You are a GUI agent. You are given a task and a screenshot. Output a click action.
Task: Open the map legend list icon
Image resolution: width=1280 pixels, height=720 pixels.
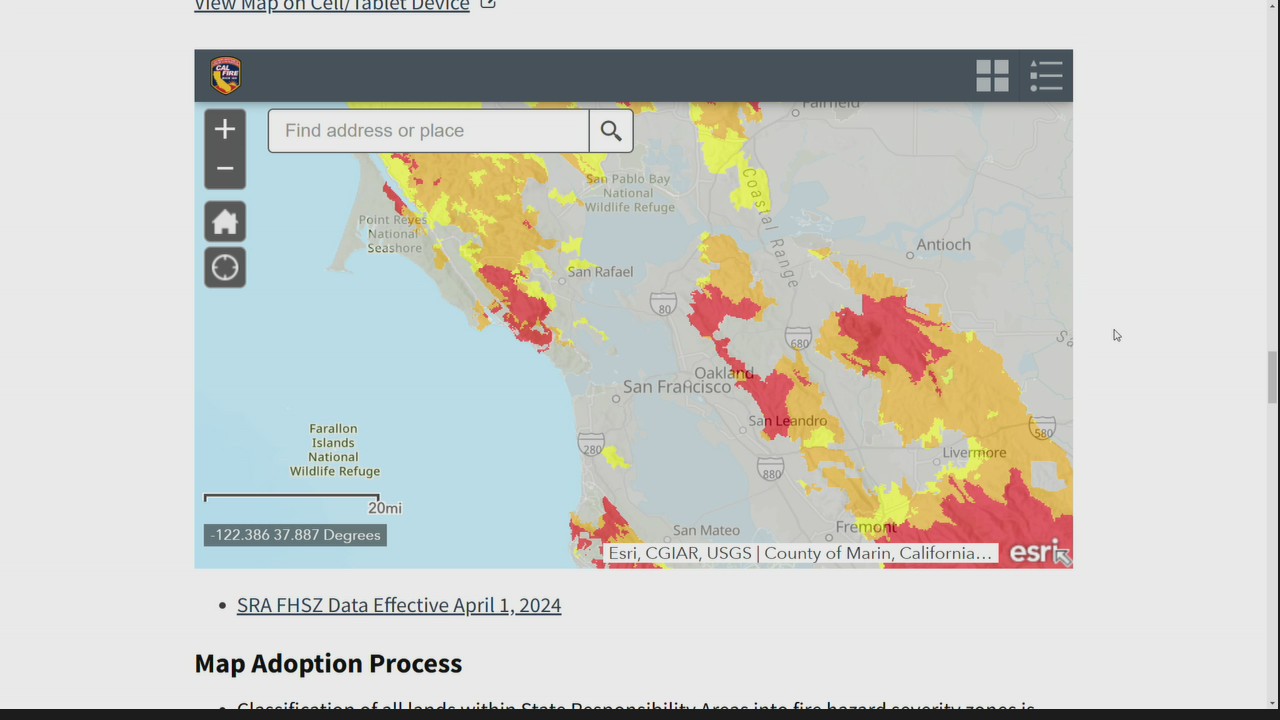(1046, 76)
